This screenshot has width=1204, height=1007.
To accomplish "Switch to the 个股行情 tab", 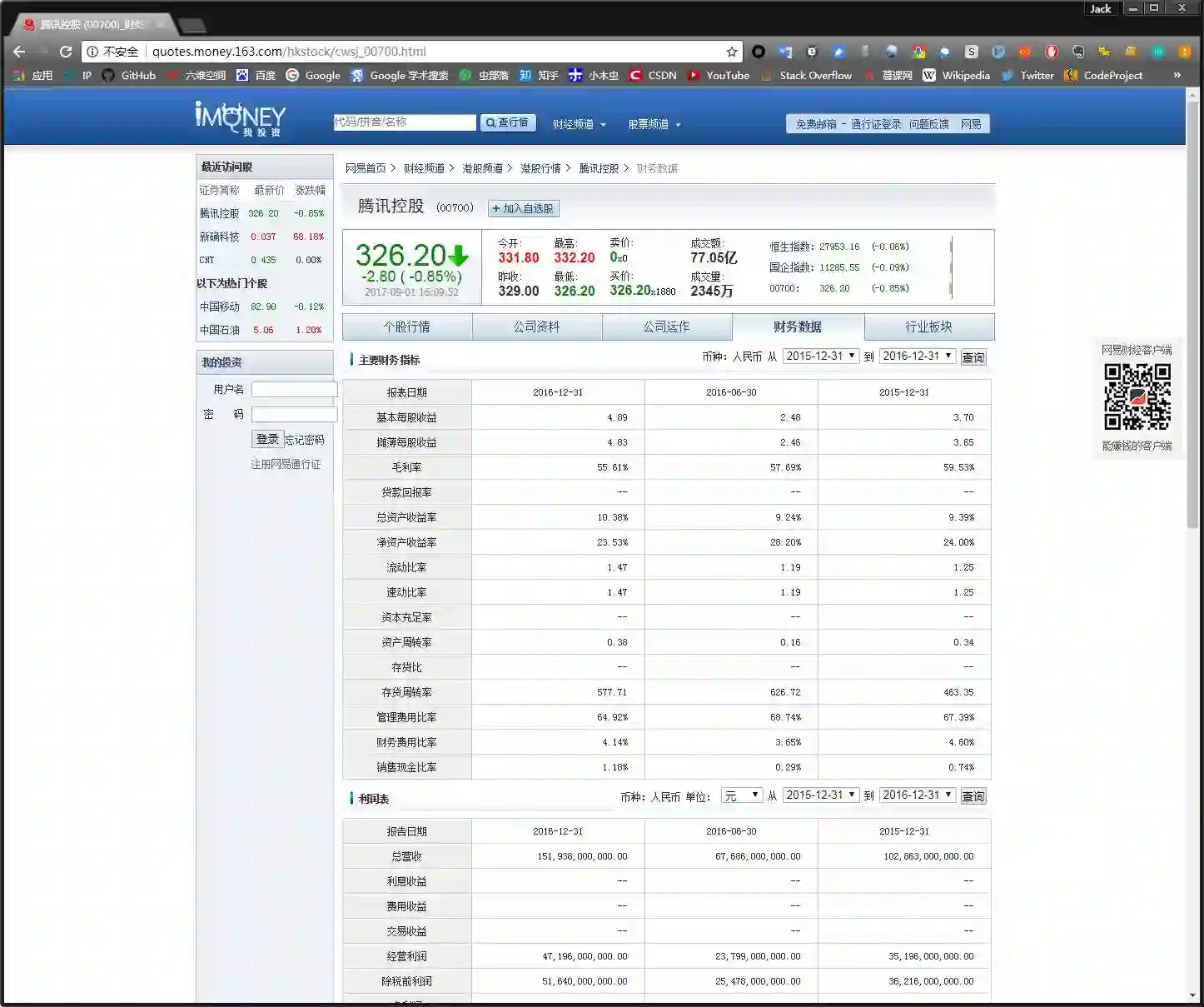I will coord(407,327).
